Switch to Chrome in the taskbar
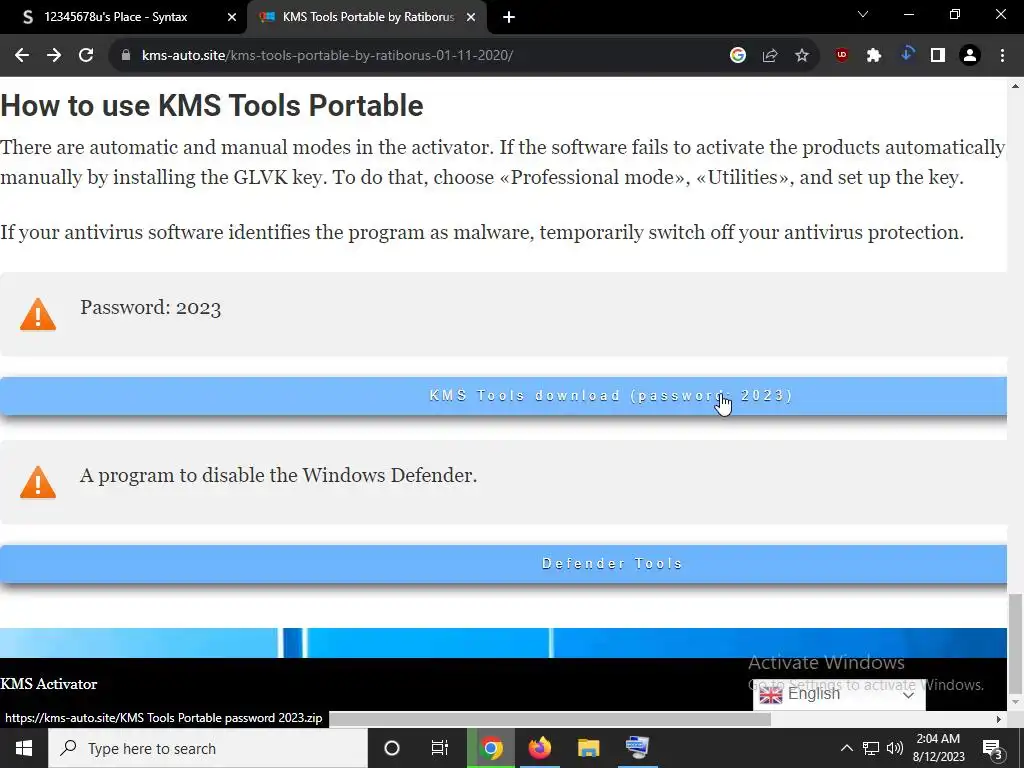Screen dimensions: 1024x768 [x=491, y=748]
